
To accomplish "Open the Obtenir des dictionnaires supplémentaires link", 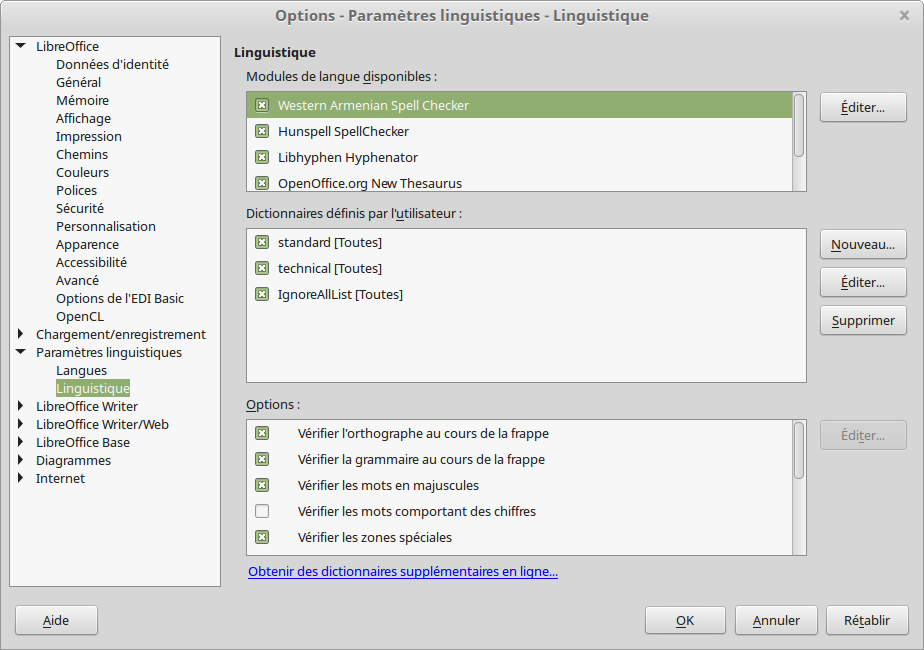I will pos(403,572).
